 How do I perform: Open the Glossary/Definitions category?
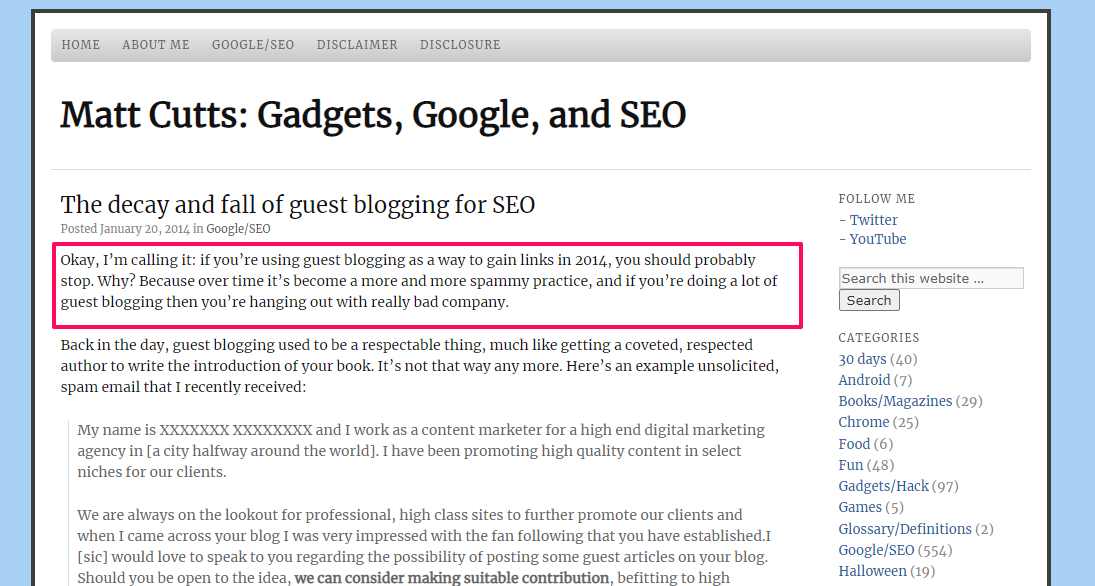pos(905,529)
